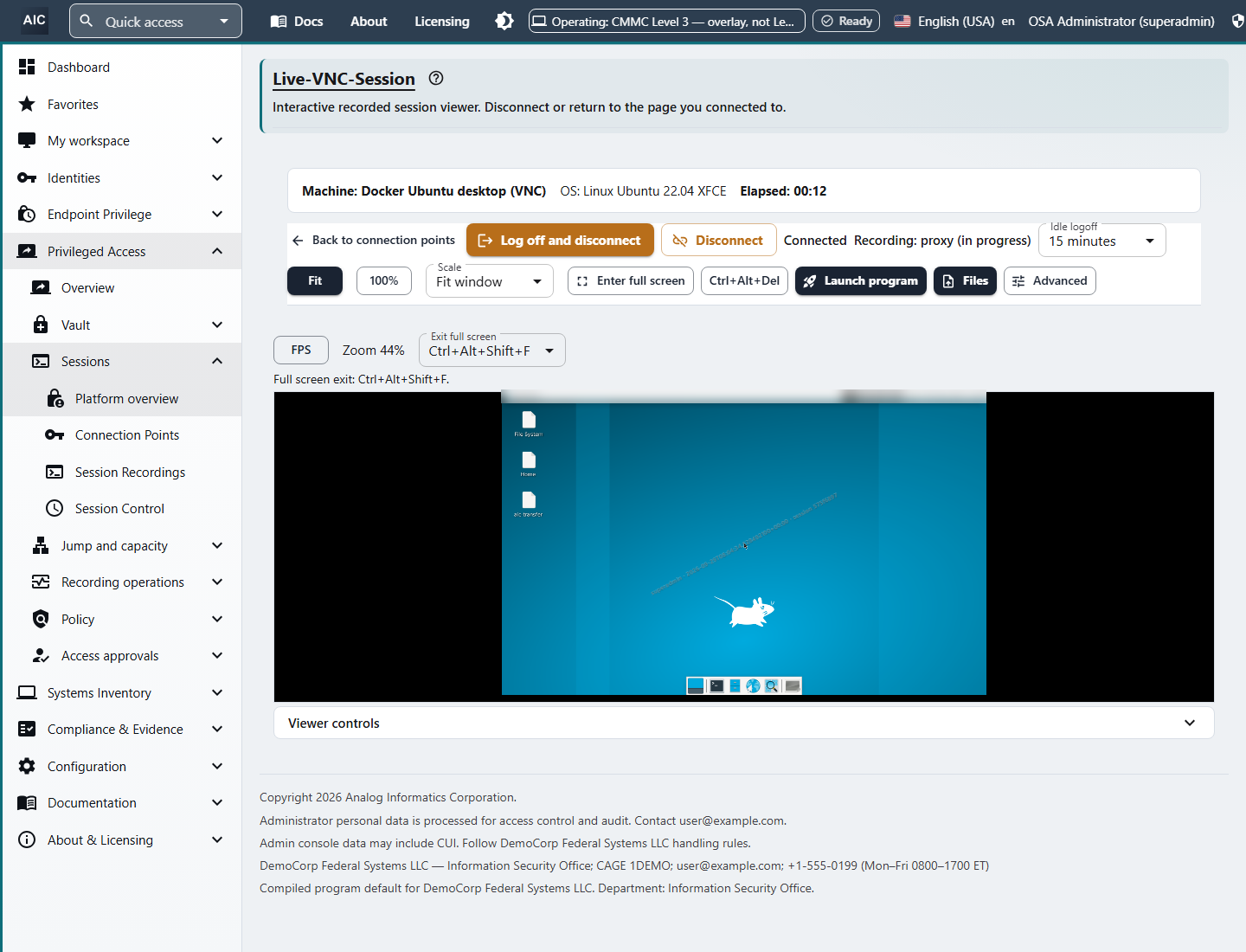Send Ctrl+Alt+Del to the session
Screen dimensions: 1246x952
click(744, 280)
